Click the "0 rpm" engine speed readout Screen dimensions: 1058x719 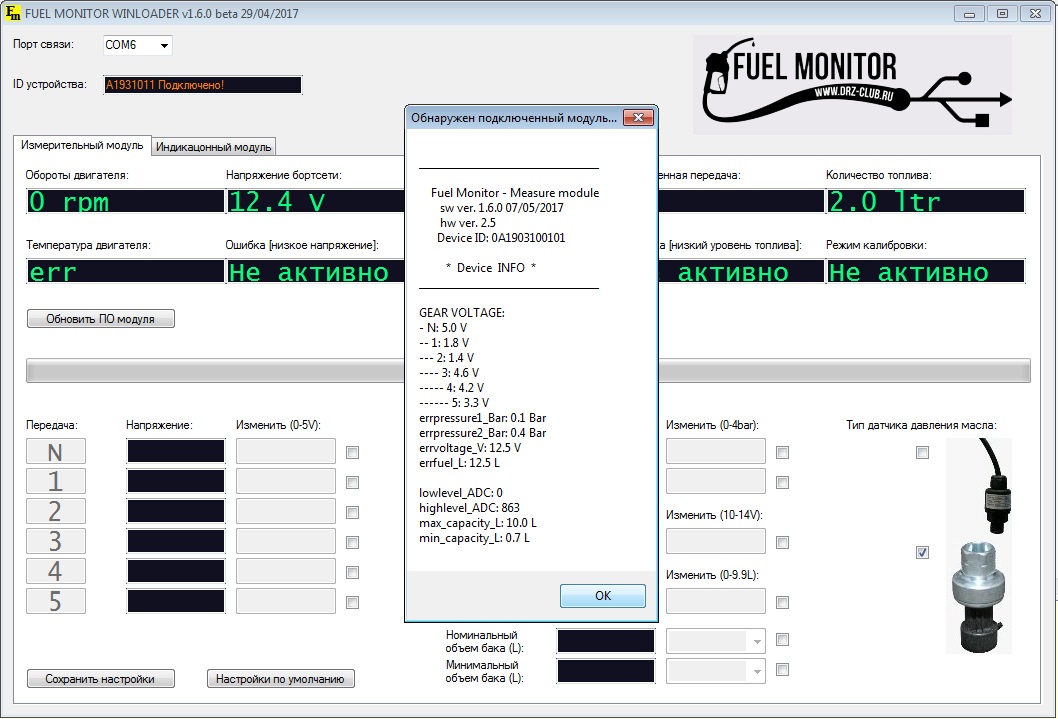[126, 201]
